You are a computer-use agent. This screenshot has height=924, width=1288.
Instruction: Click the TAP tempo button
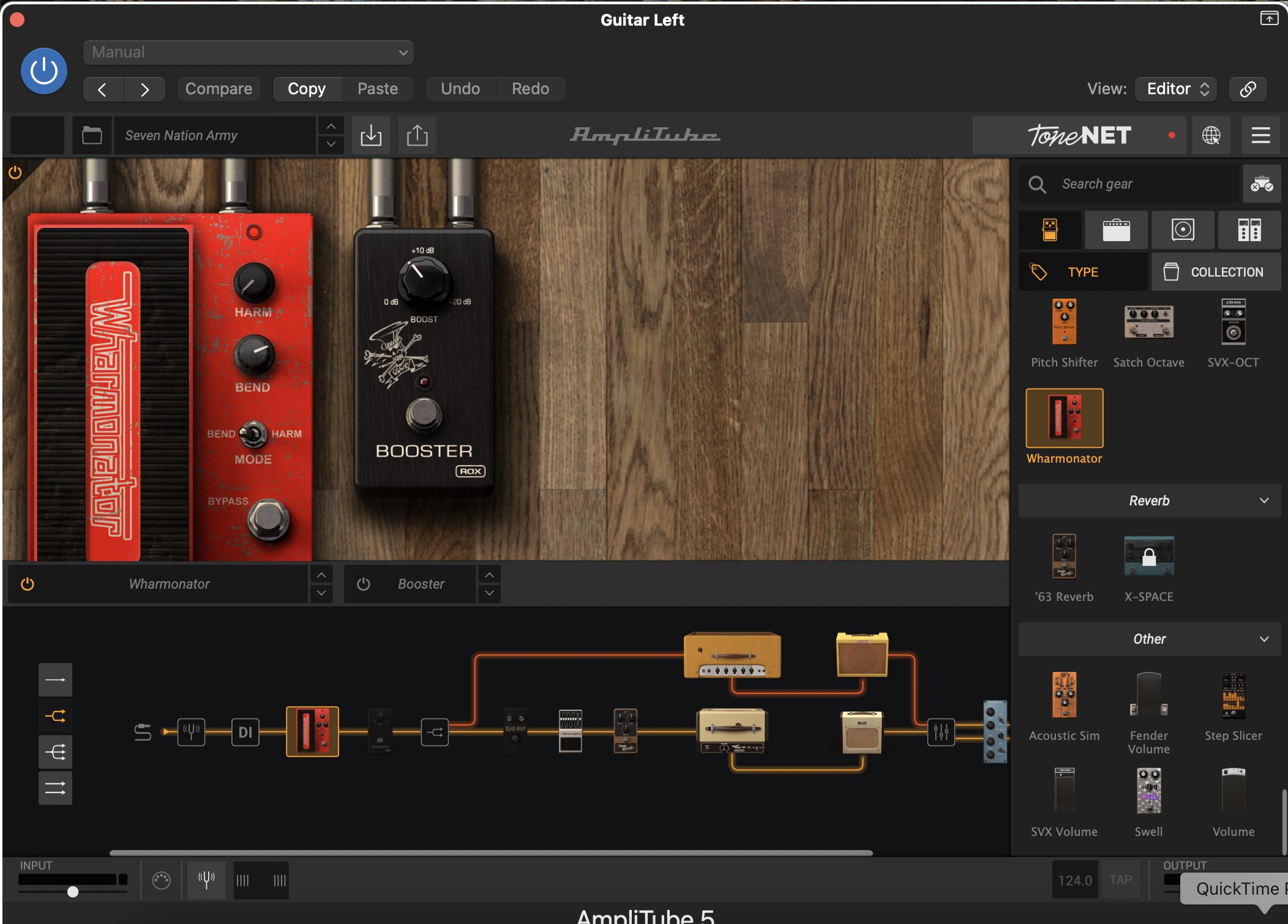pyautogui.click(x=1120, y=881)
